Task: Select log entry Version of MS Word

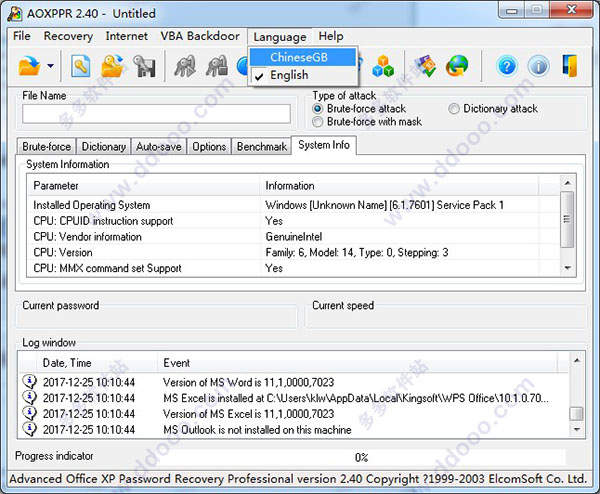Action: (x=294, y=382)
